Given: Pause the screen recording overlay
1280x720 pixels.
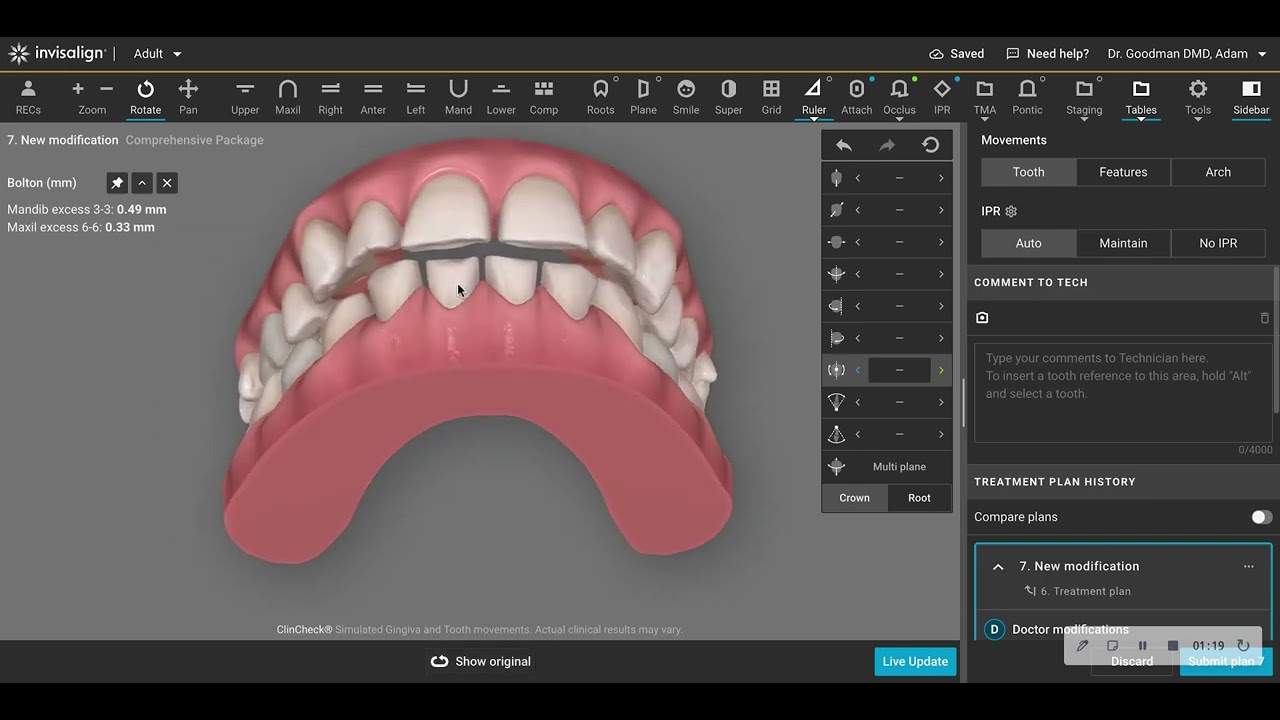Looking at the screenshot, I should [x=1143, y=646].
